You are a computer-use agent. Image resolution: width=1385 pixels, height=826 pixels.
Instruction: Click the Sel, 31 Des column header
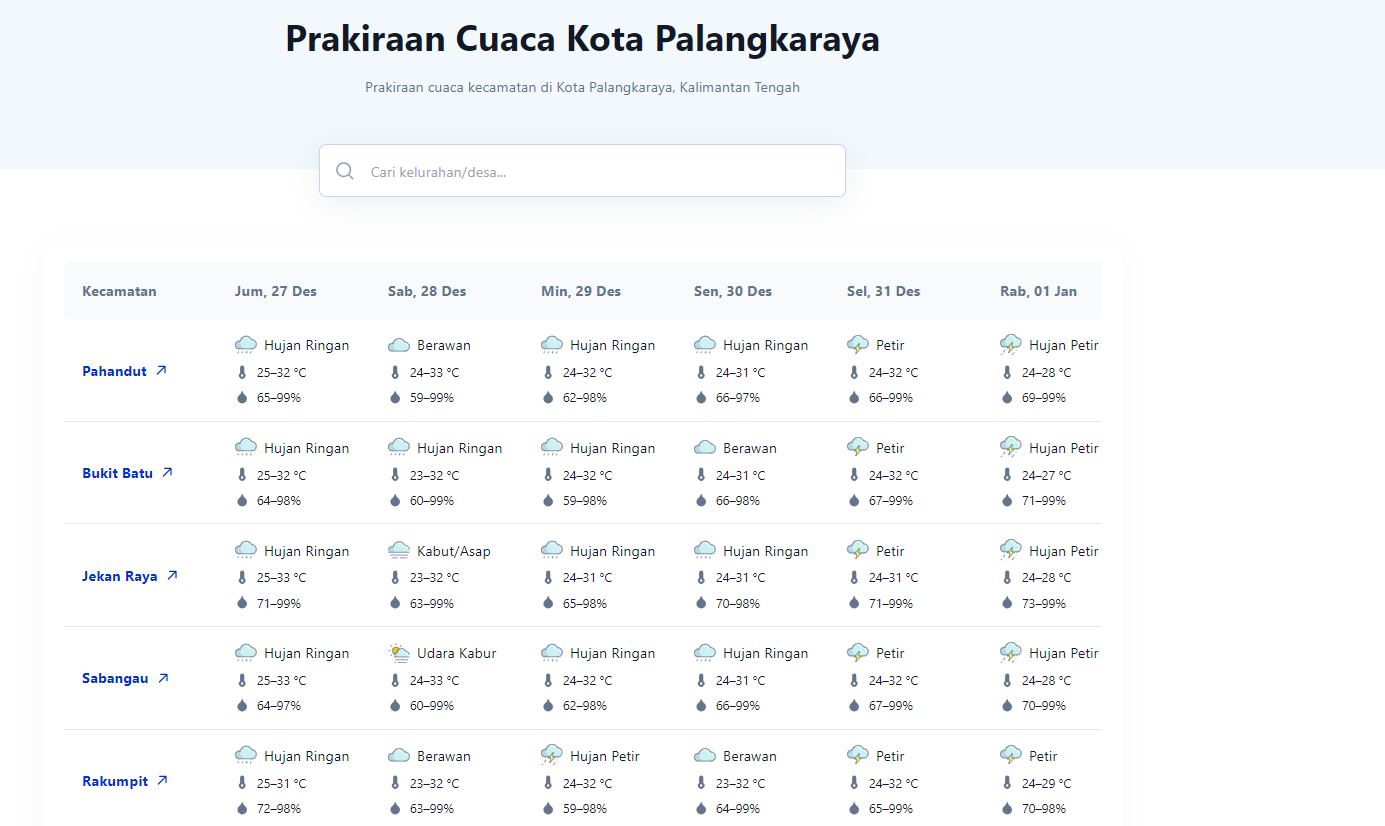(884, 291)
